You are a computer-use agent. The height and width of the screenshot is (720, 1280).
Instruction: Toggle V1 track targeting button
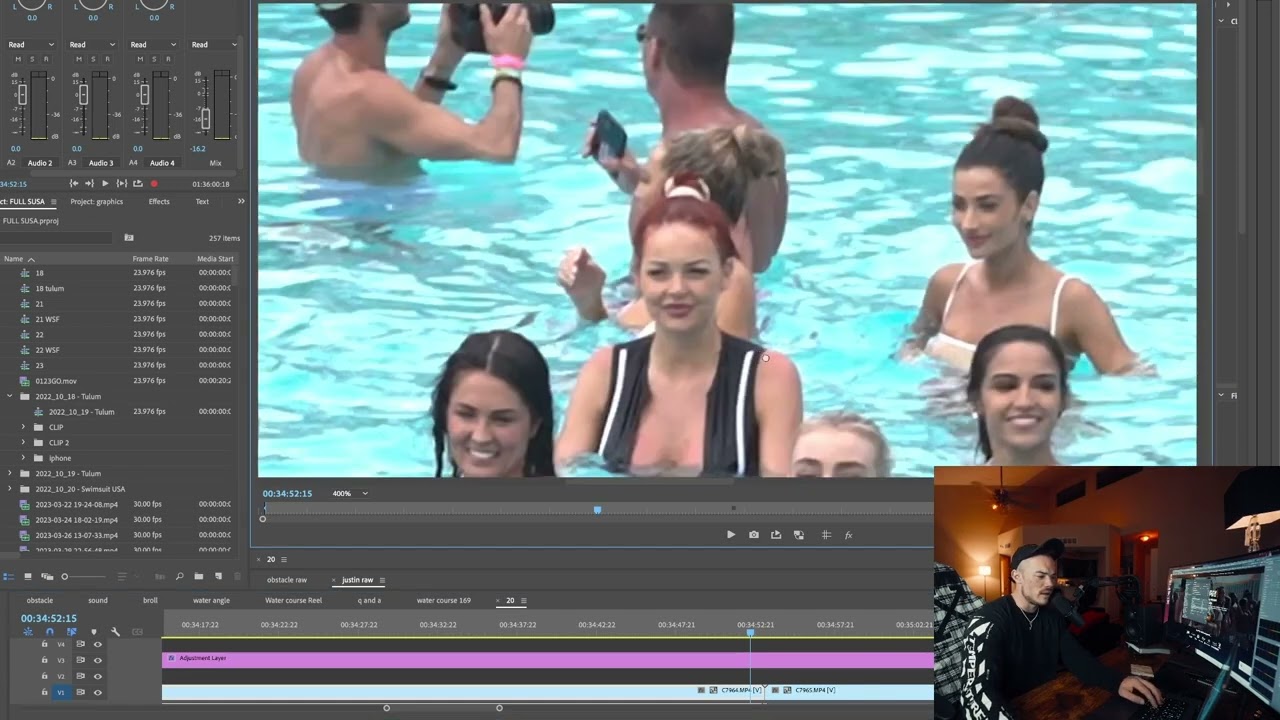pos(60,692)
